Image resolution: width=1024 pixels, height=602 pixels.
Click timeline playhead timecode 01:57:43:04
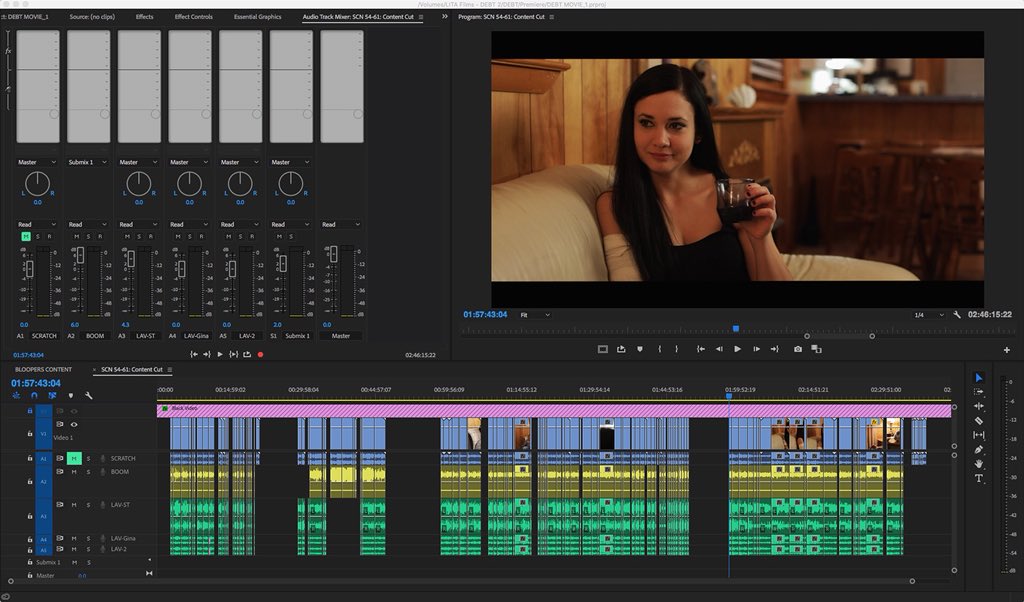tap(36, 383)
